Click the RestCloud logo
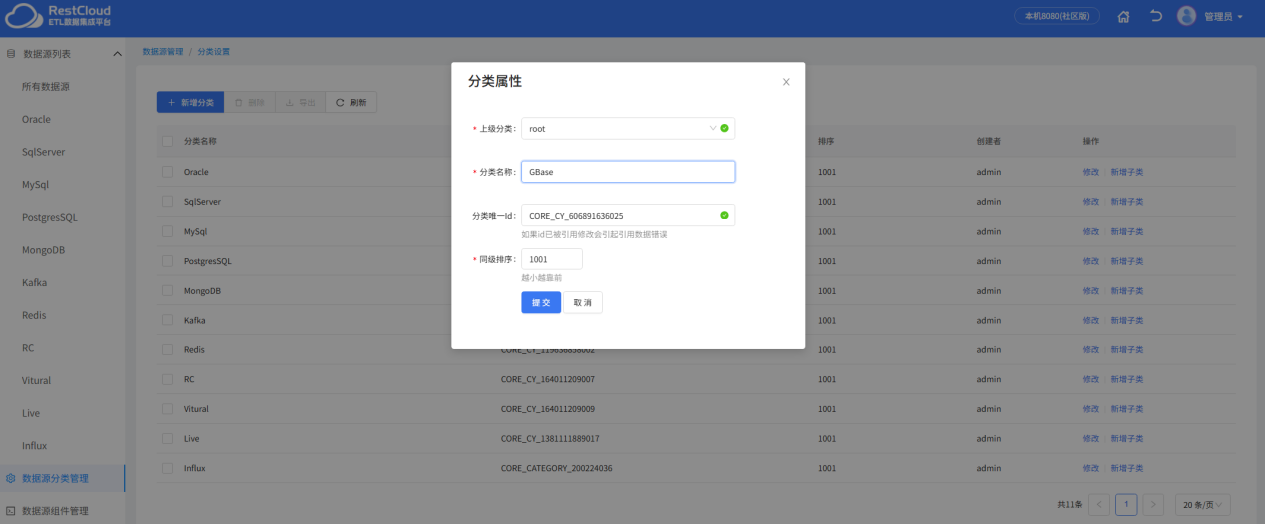Viewport: 1265px width, 524px height. tap(58, 16)
